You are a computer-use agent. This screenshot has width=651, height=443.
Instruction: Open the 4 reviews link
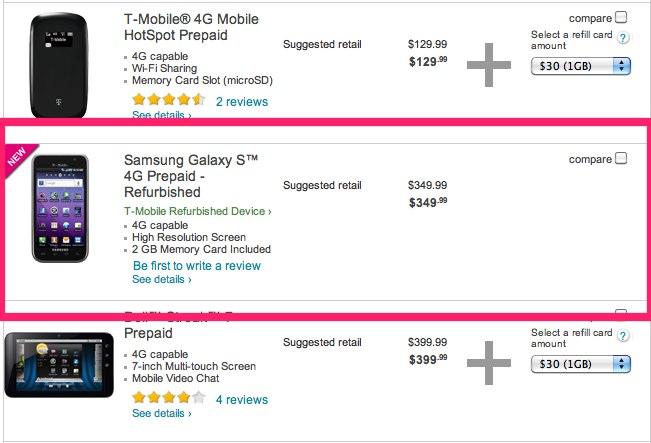[x=241, y=400]
